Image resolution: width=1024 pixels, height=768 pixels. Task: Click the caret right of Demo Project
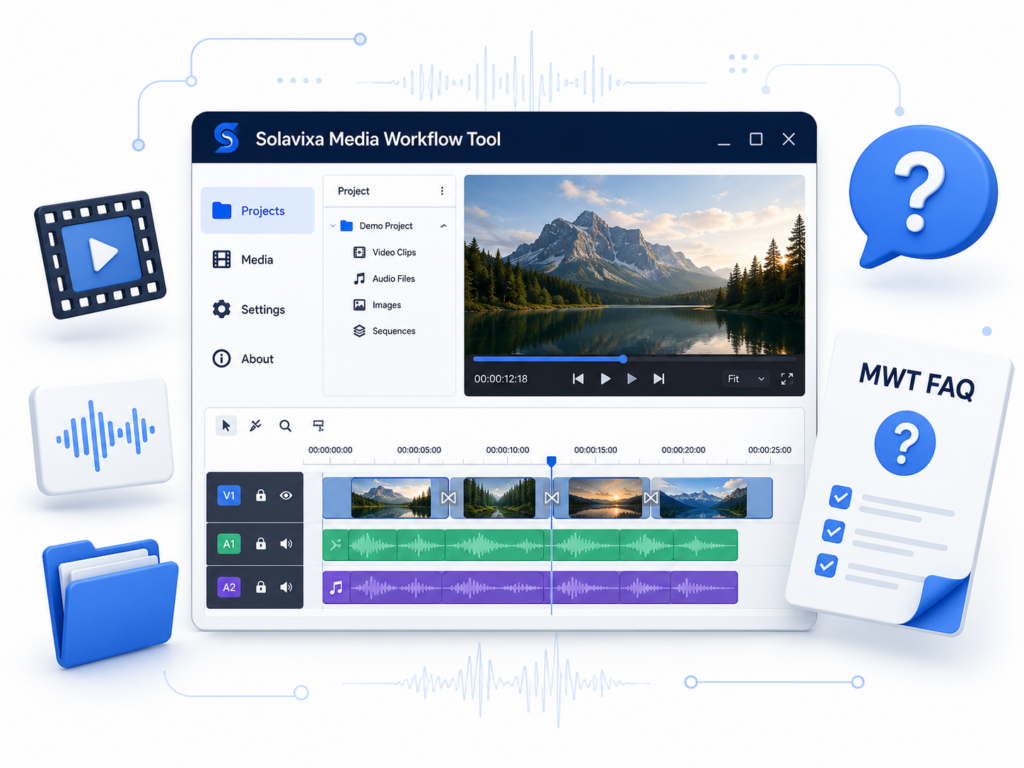[443, 226]
